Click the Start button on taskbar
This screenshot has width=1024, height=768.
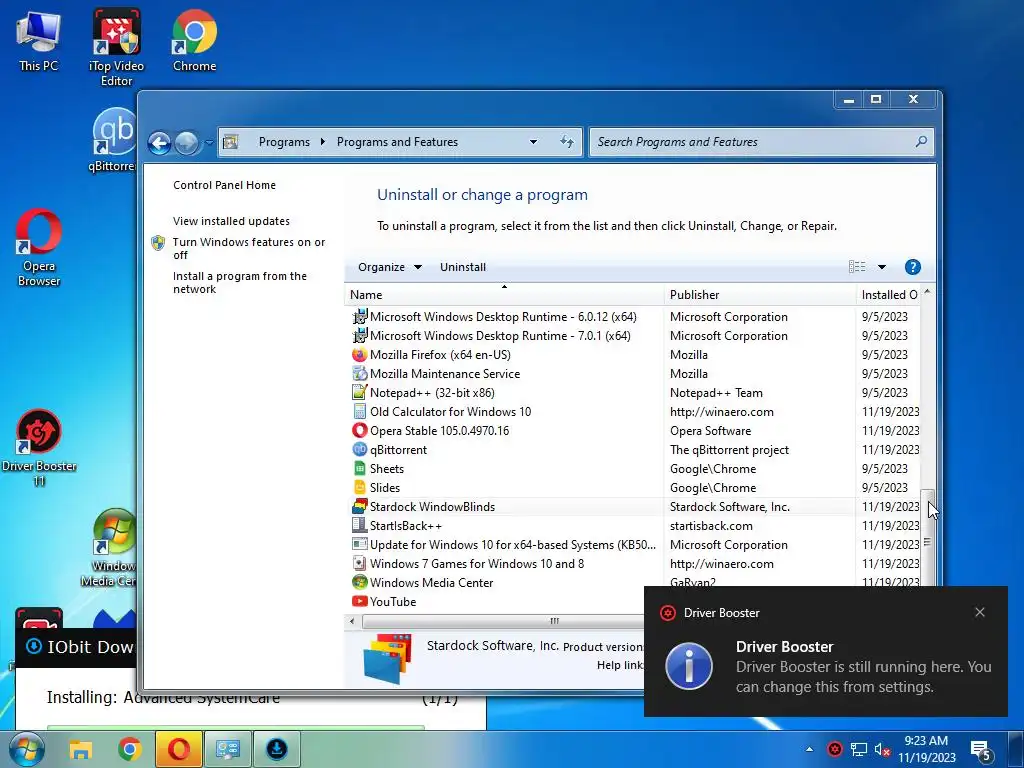pyautogui.click(x=26, y=750)
